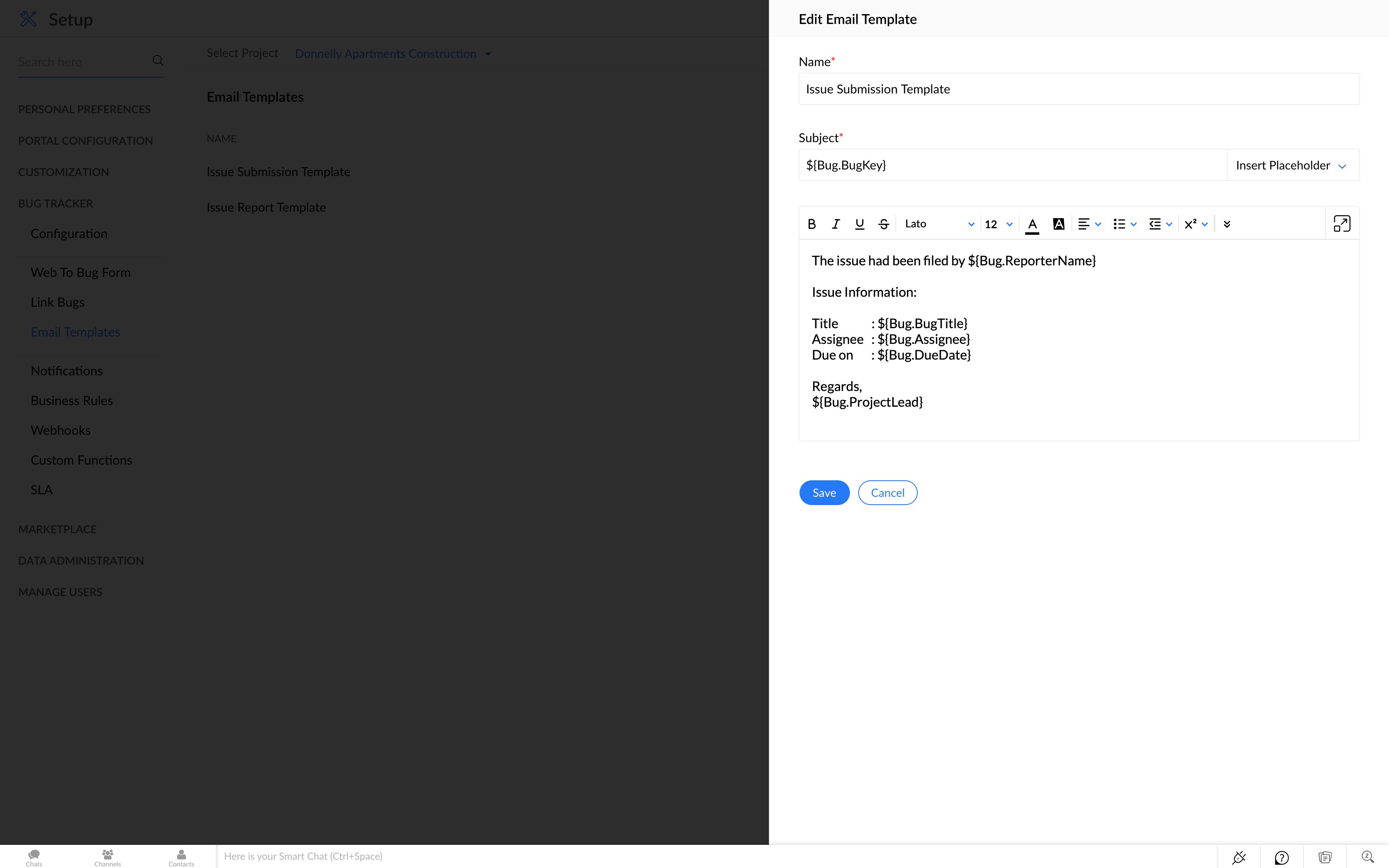Open Personal Preferences section
The image size is (1389, 868).
click(x=84, y=109)
